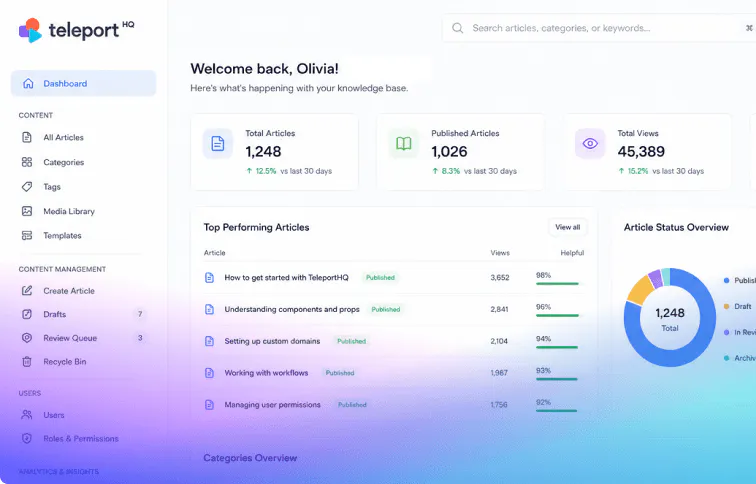Click the 98% helpful progress bar
This screenshot has height=484, width=756.
(557, 283)
